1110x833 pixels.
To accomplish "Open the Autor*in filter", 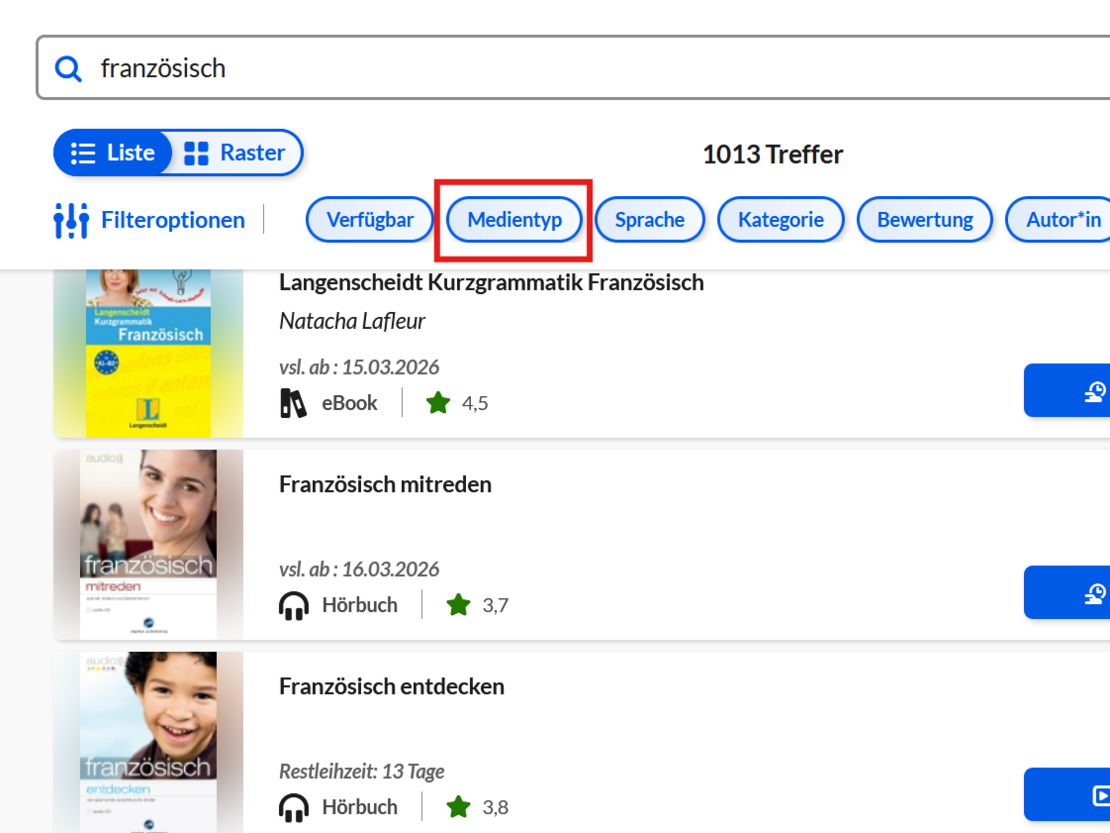I will pyautogui.click(x=1062, y=220).
